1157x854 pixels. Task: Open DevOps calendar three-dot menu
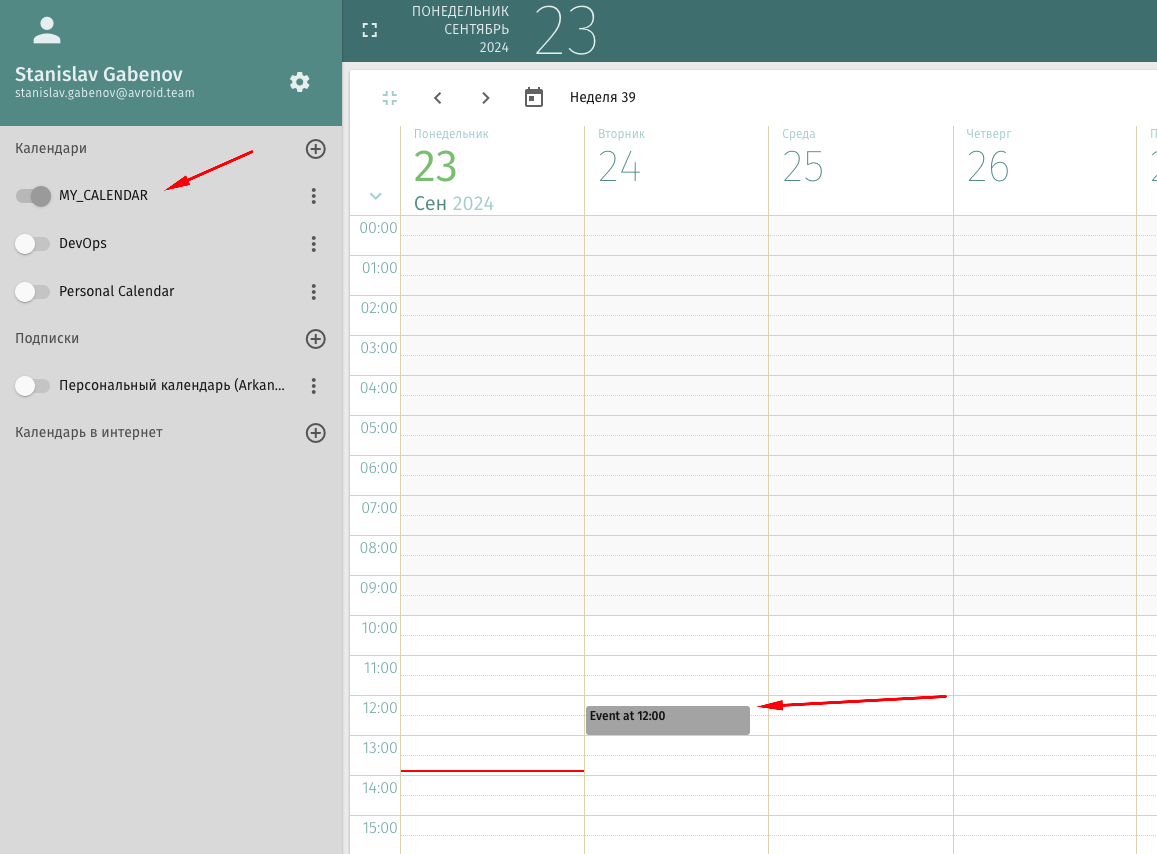314,244
